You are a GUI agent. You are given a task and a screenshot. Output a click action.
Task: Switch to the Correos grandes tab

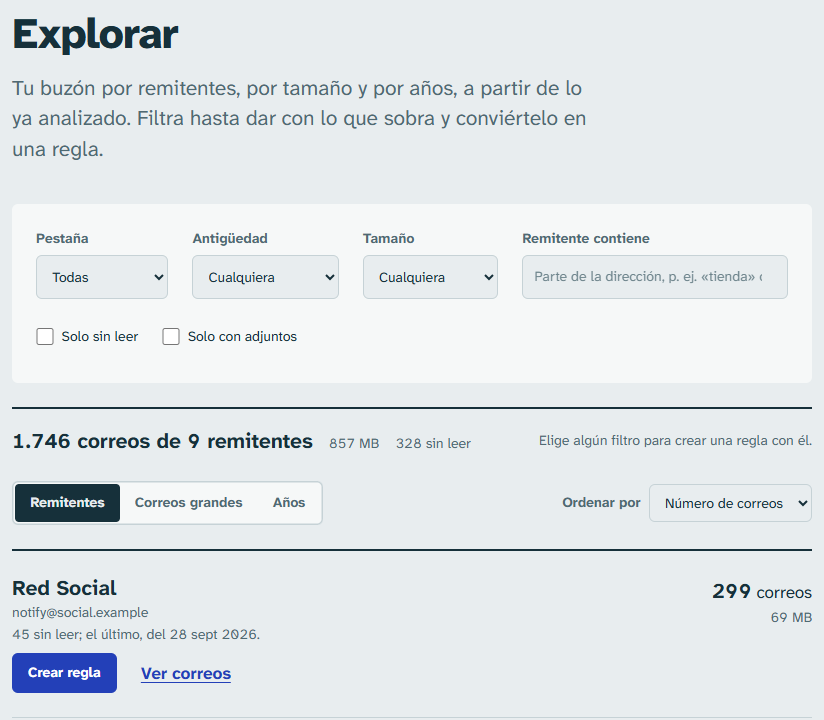coord(188,503)
